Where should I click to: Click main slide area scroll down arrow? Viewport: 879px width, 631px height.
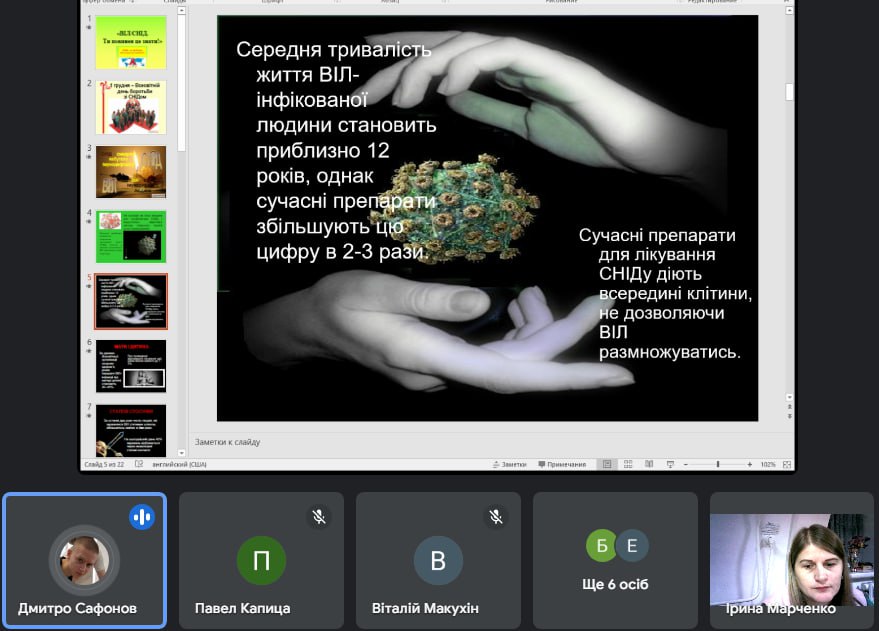(x=789, y=397)
